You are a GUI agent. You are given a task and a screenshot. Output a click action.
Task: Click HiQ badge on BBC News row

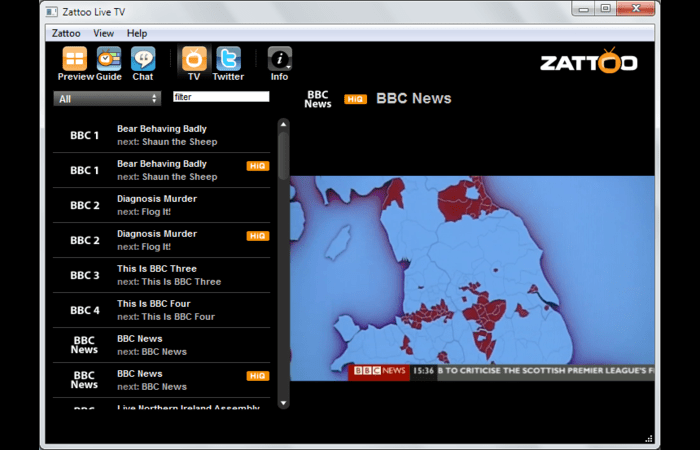(258, 376)
